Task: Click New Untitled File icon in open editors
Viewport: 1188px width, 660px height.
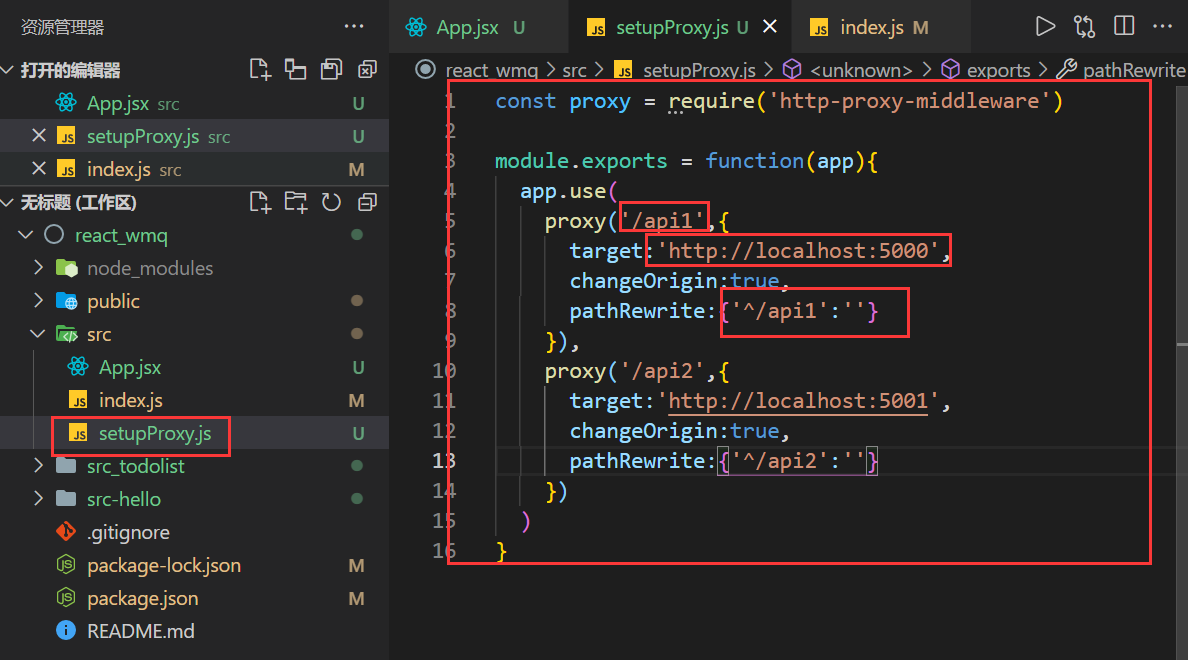Action: point(260,70)
